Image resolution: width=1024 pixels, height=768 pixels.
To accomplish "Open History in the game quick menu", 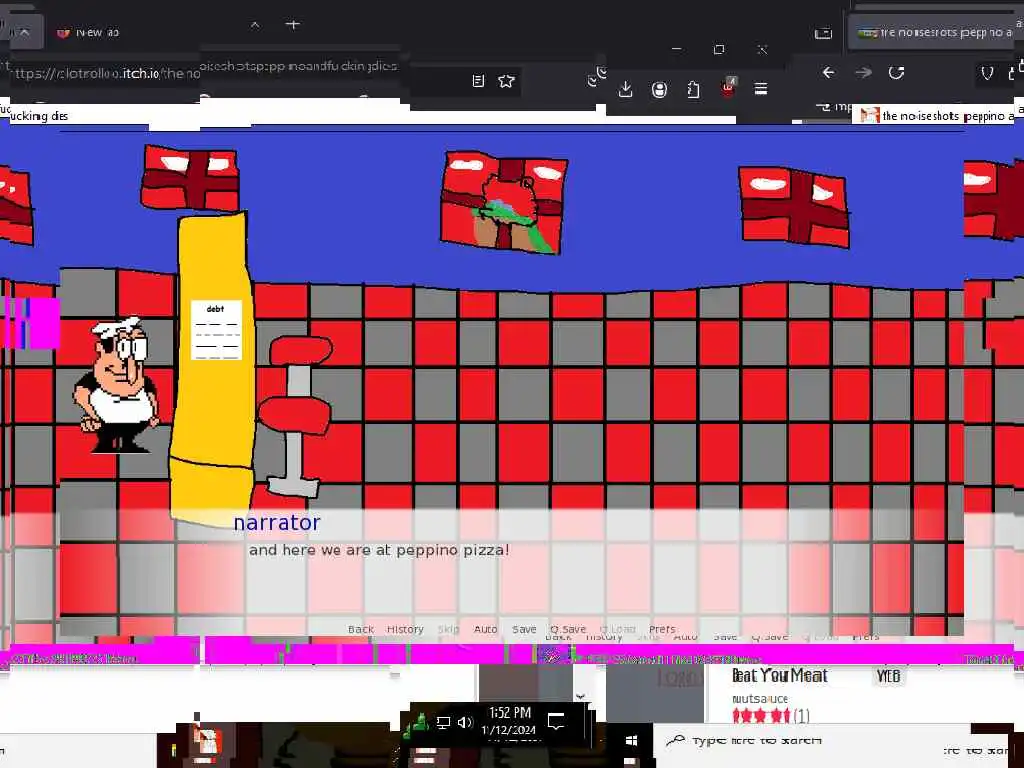I will 405,630.
